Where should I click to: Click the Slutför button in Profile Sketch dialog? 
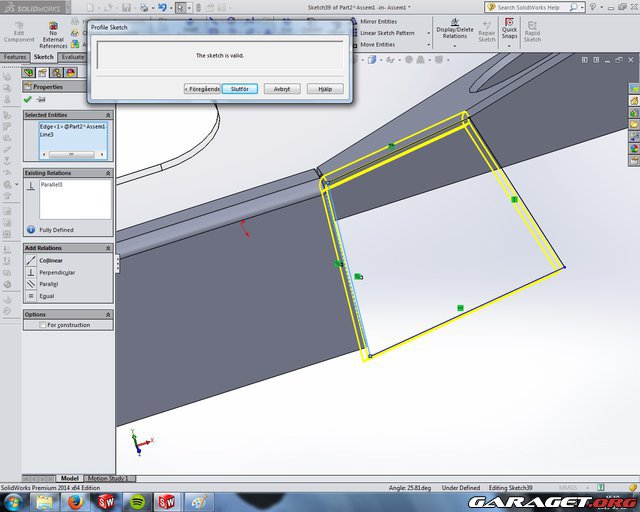pyautogui.click(x=239, y=89)
